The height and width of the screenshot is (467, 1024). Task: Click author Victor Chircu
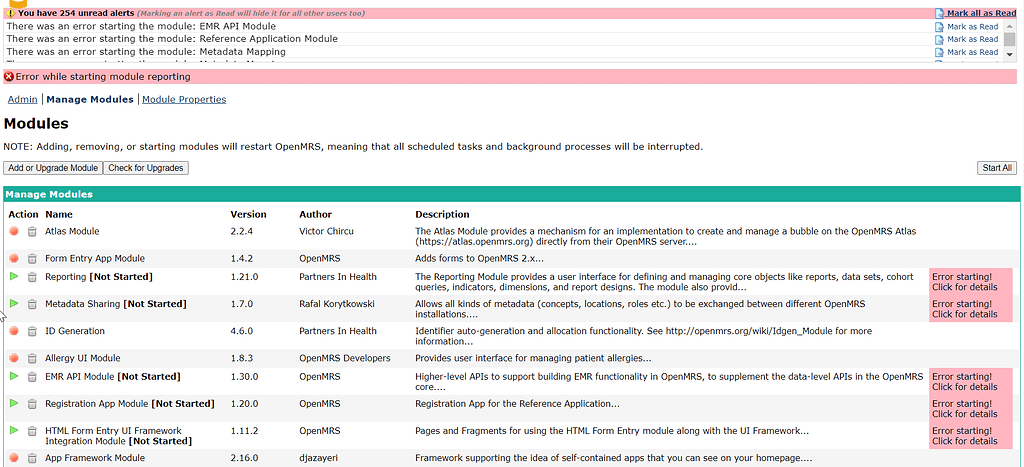pyautogui.click(x=325, y=231)
